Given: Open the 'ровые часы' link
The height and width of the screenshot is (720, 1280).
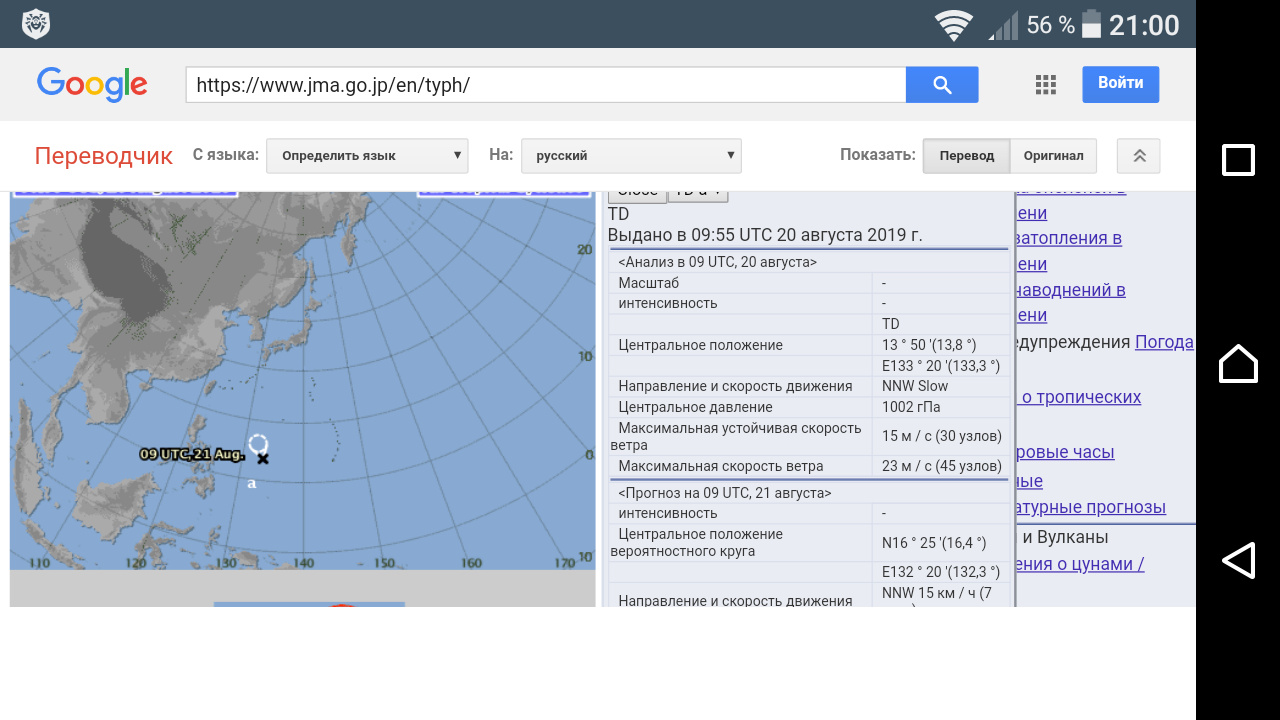Looking at the screenshot, I should click(x=1065, y=452).
